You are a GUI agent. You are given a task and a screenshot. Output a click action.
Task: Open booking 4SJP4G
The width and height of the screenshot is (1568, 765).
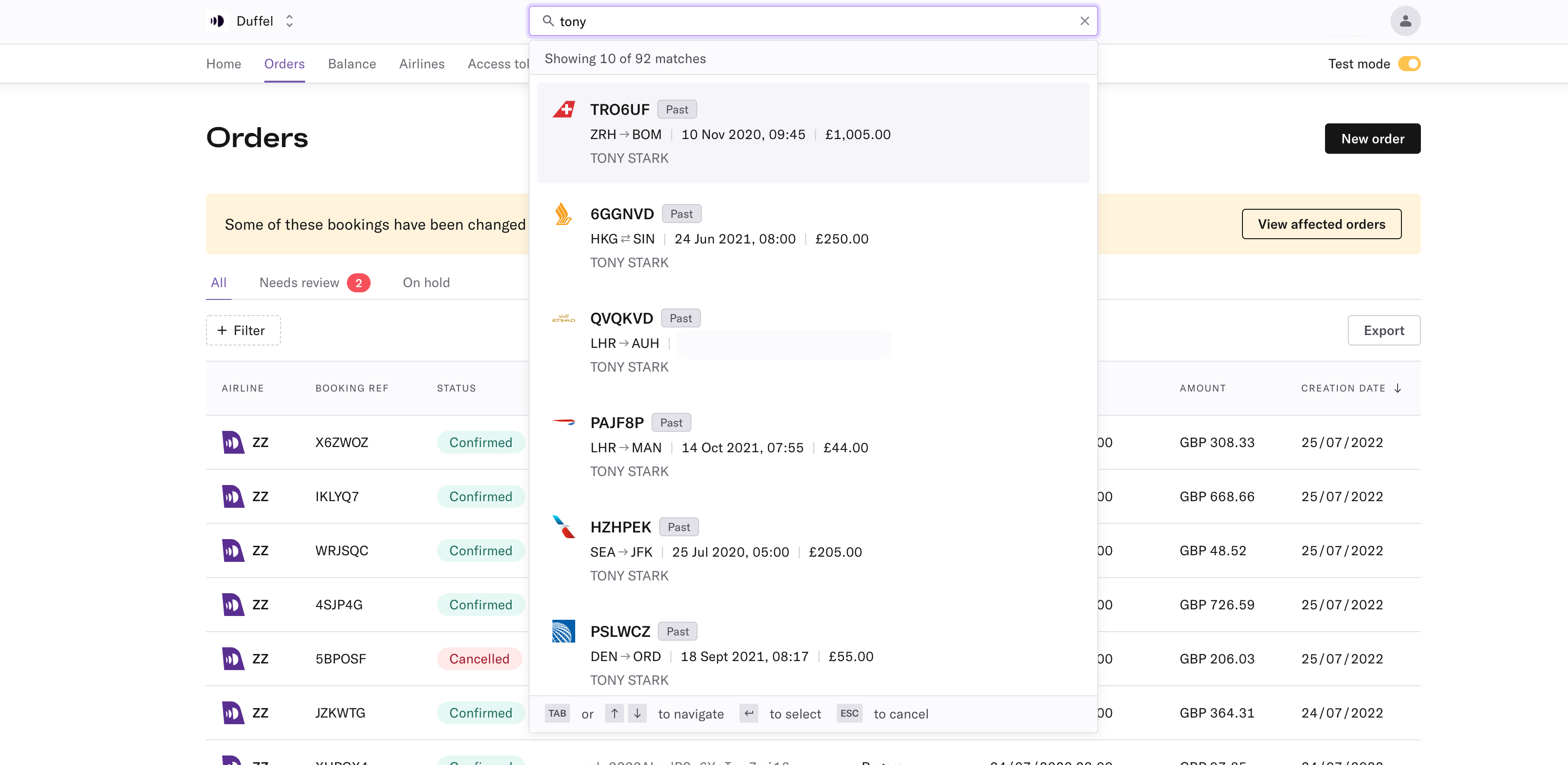click(339, 605)
